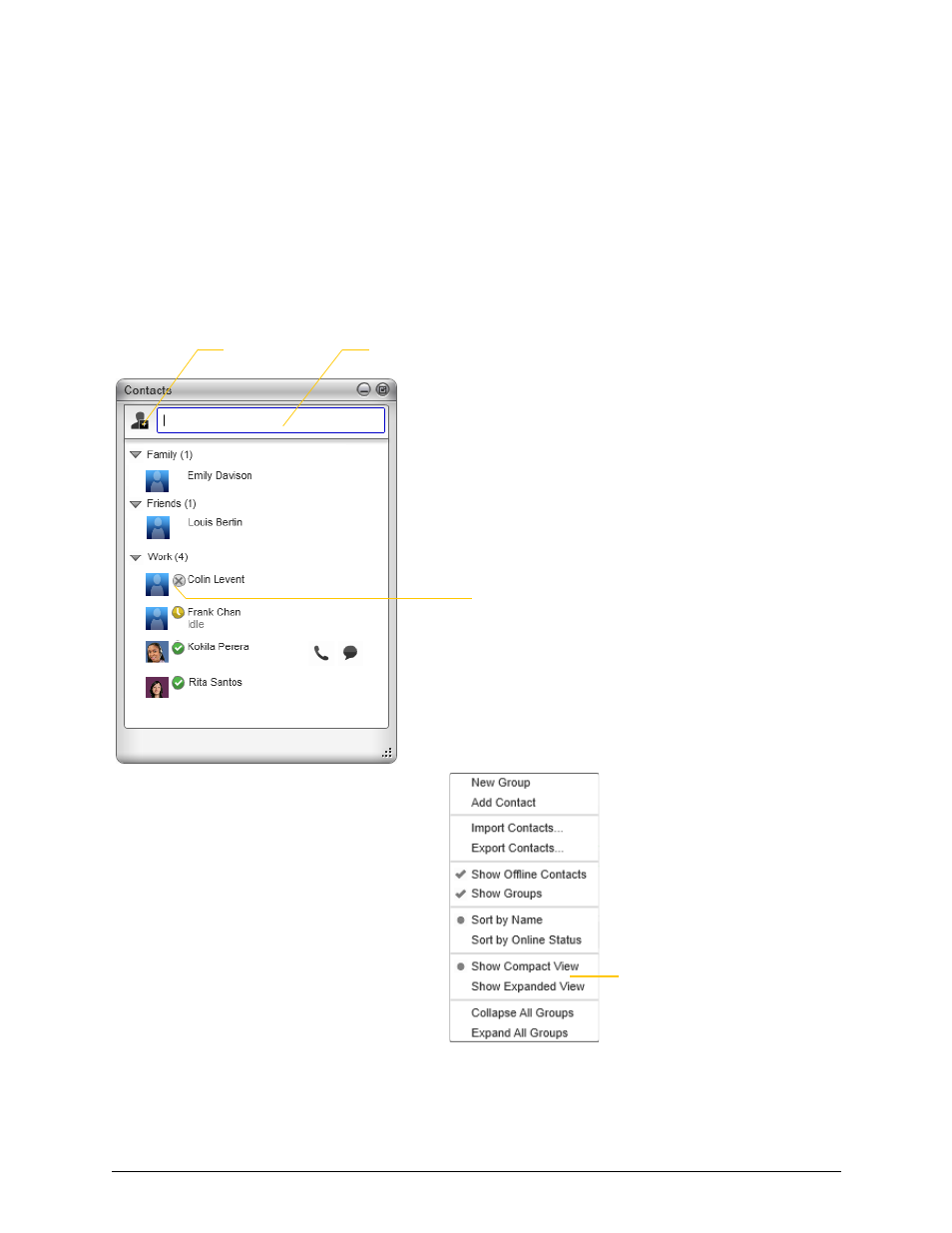Click Frank Chen's idle clock status icon

click(179, 612)
